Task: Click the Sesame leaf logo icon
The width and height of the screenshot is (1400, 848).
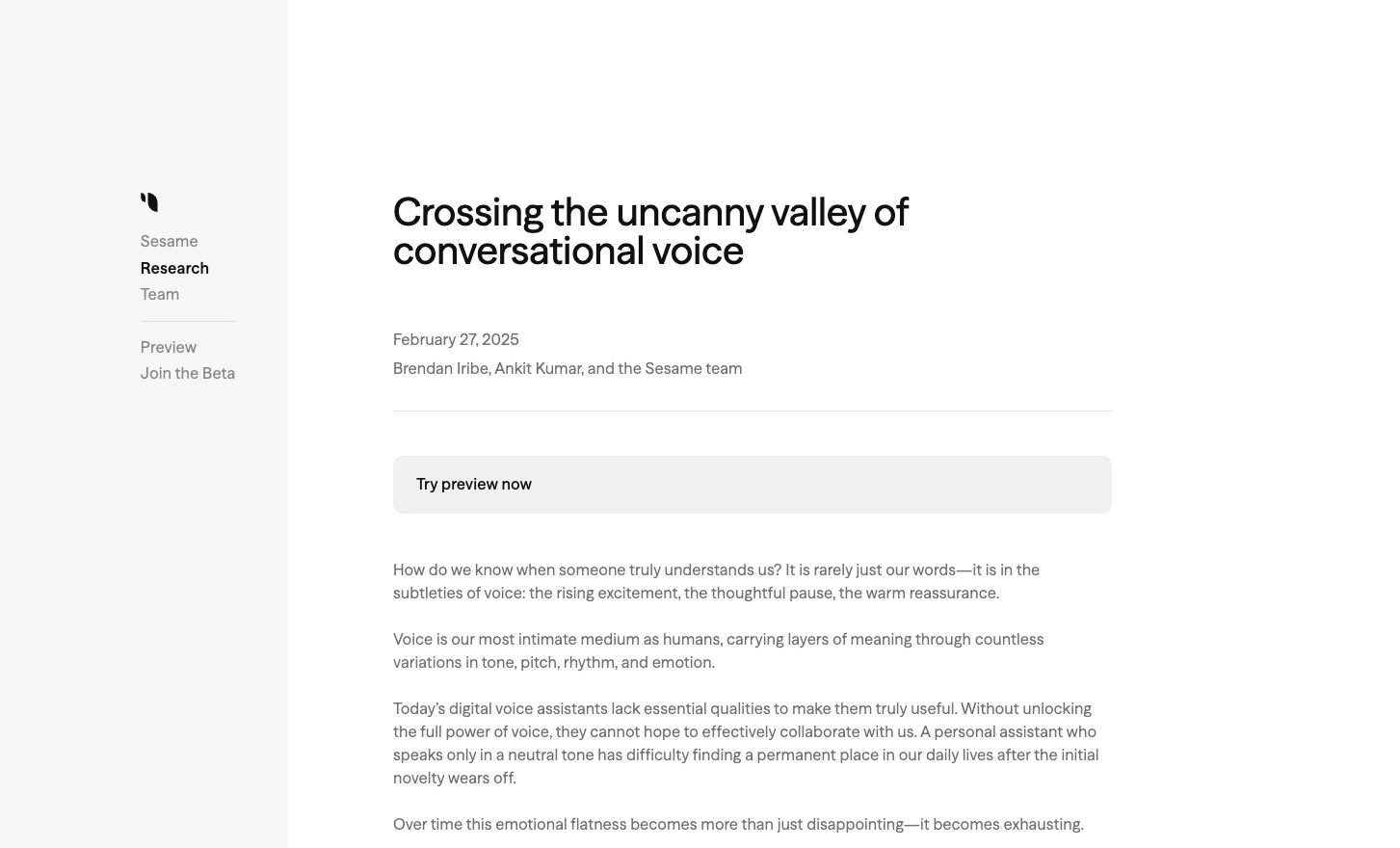Action: click(x=149, y=202)
